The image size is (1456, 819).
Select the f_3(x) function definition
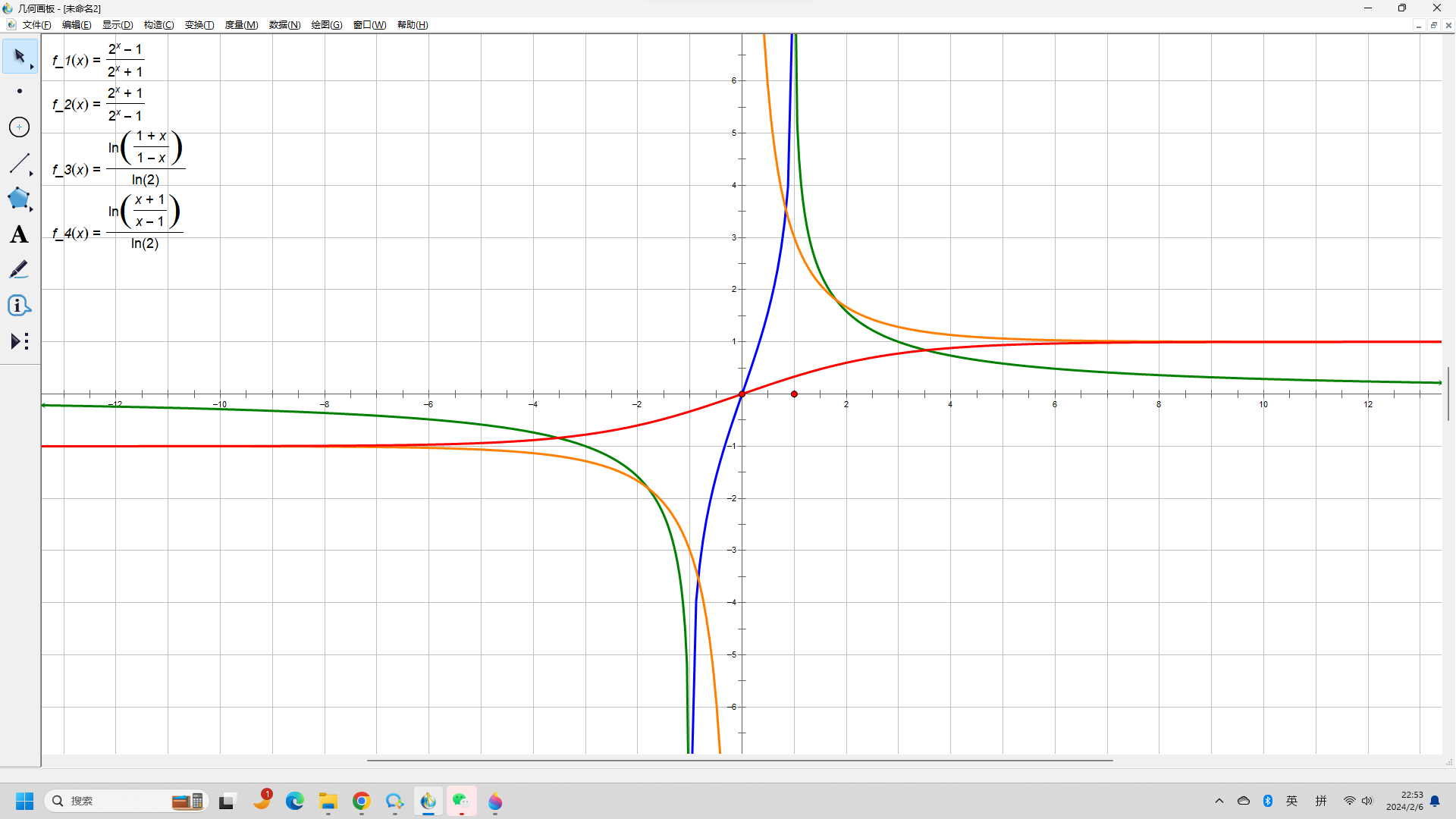(x=118, y=158)
